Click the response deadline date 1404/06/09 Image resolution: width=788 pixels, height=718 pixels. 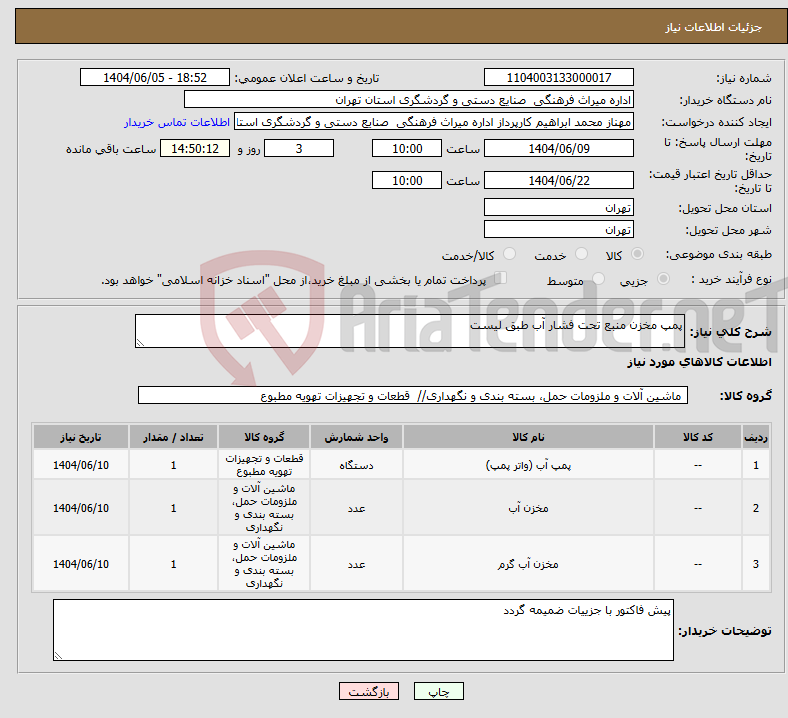(558, 148)
